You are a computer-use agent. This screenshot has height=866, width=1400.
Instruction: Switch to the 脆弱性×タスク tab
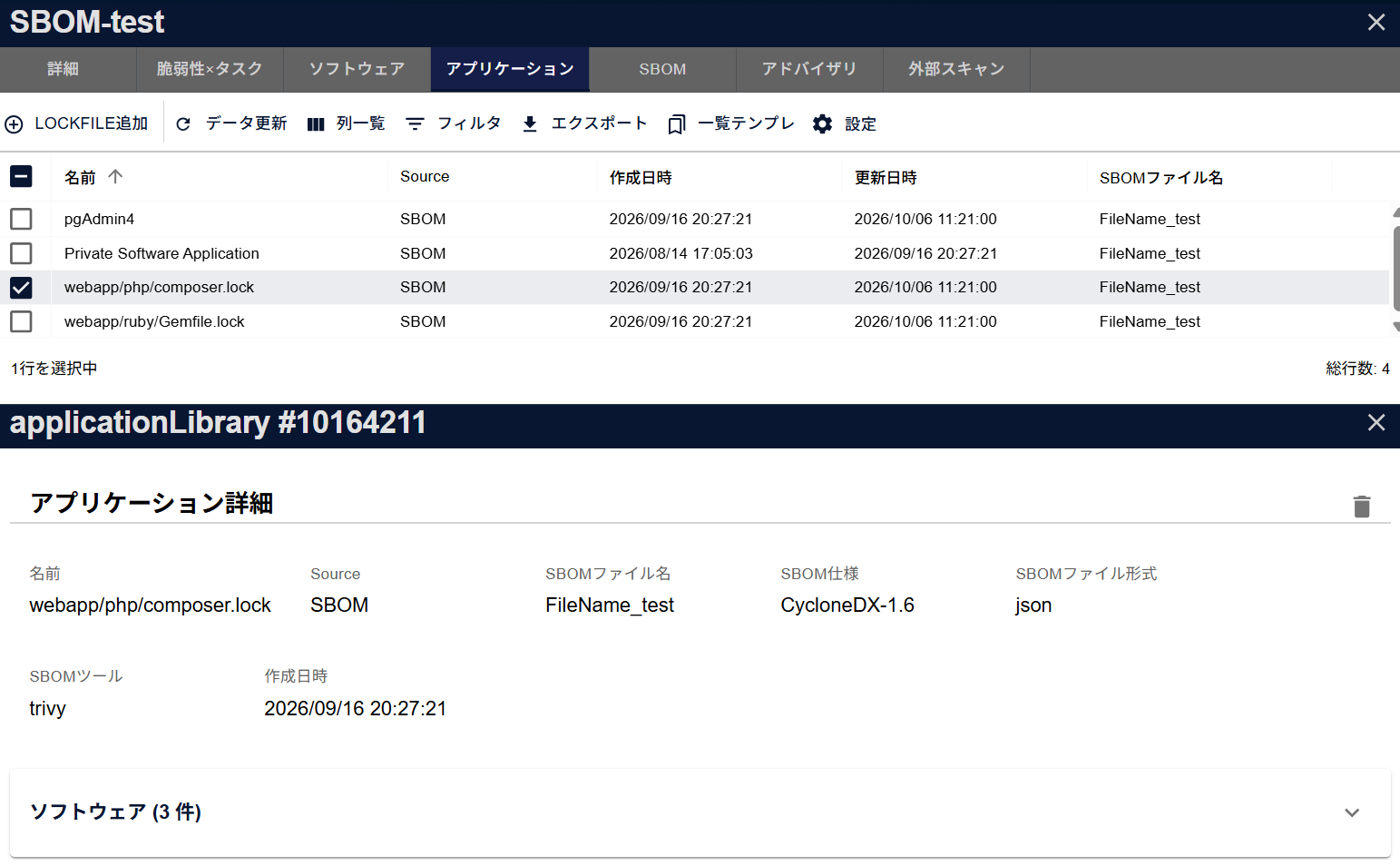click(210, 69)
